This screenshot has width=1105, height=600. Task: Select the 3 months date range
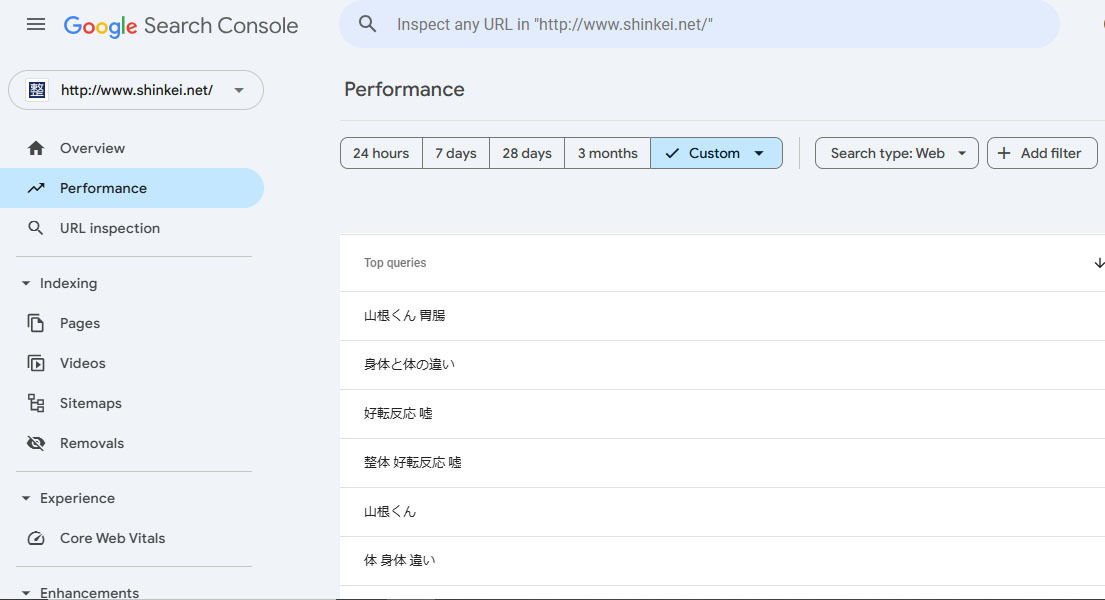(x=607, y=153)
